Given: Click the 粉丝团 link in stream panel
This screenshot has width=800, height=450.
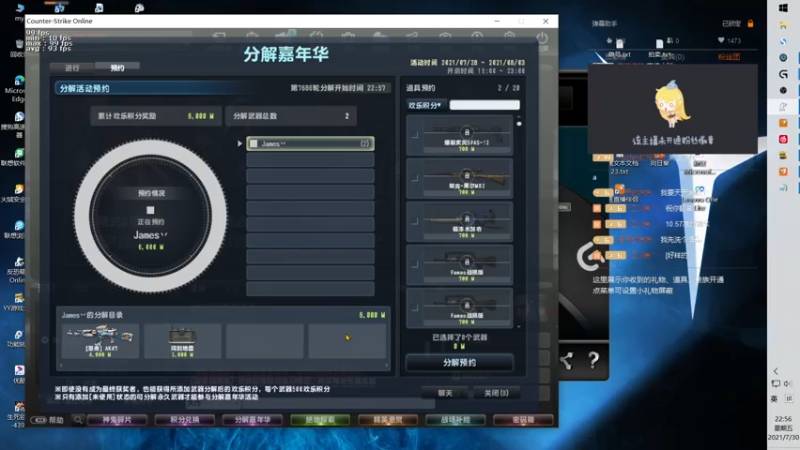Looking at the screenshot, I should tap(729, 57).
